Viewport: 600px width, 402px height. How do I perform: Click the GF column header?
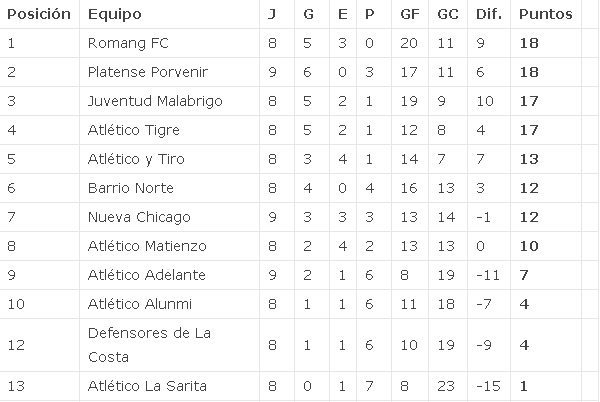coord(410,14)
